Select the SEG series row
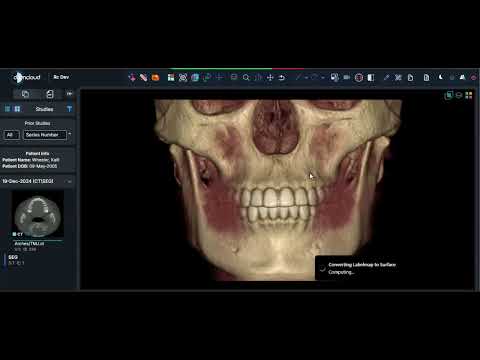480x360 pixels. 17,260
